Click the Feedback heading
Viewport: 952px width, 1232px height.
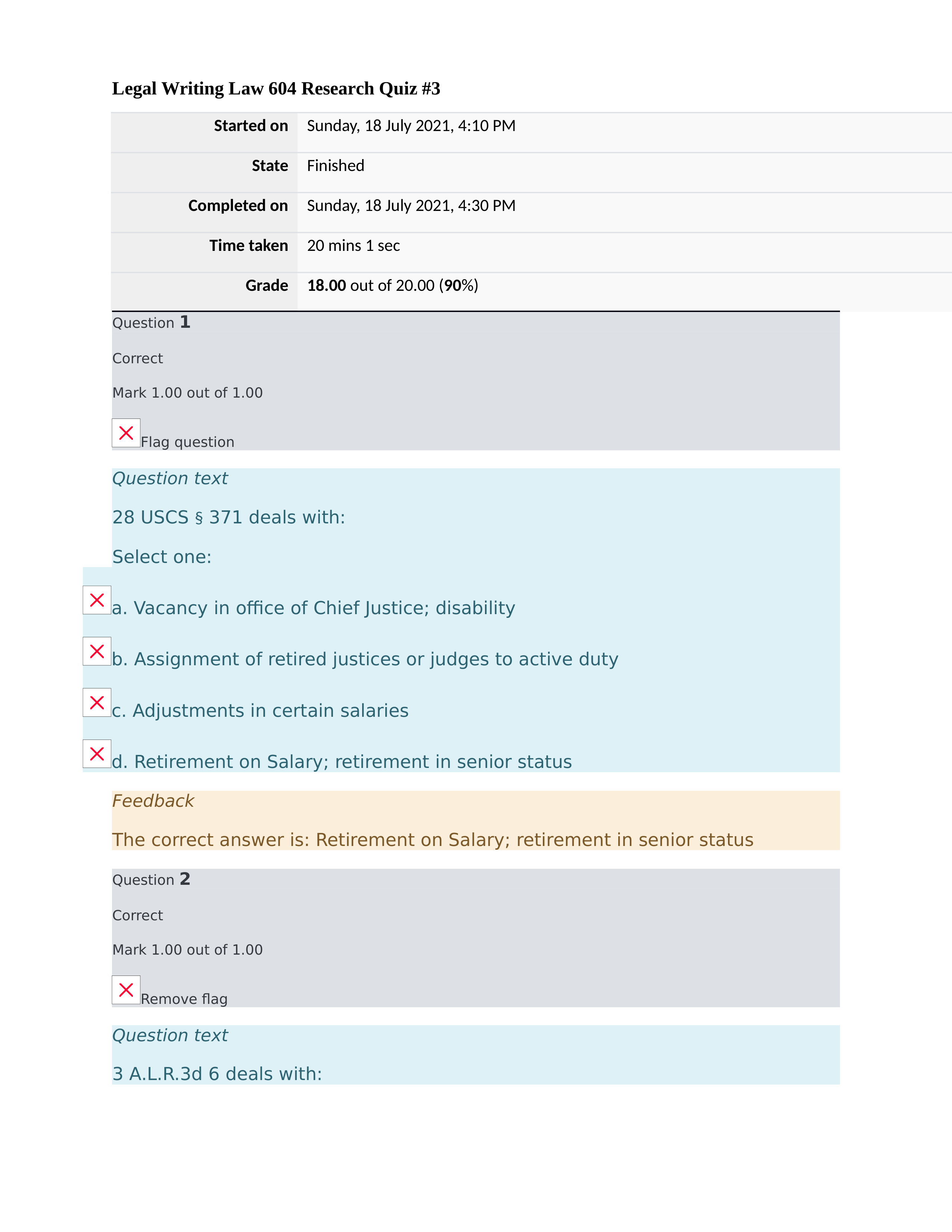coord(153,801)
